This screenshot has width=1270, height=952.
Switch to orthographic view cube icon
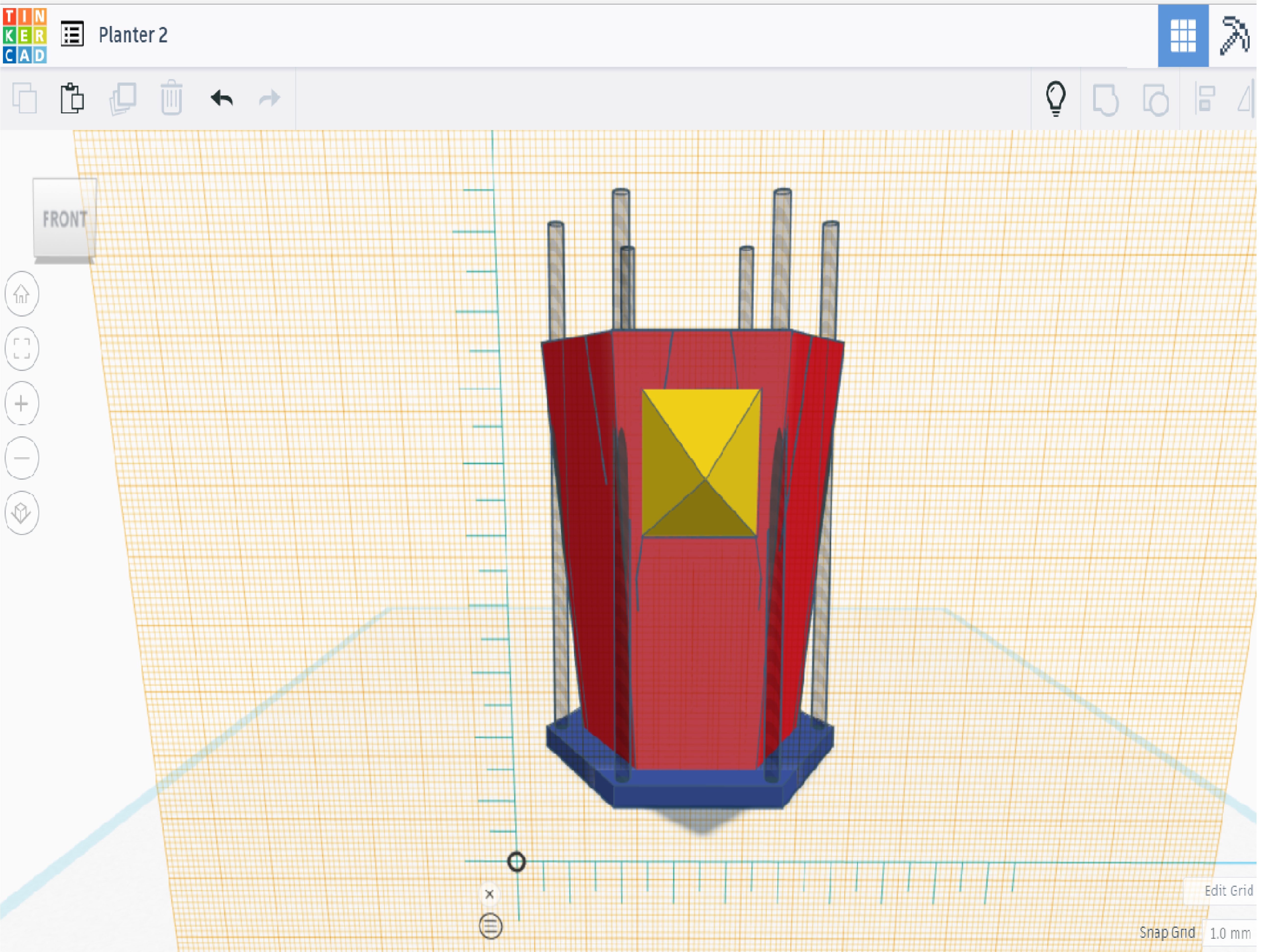pos(22,512)
